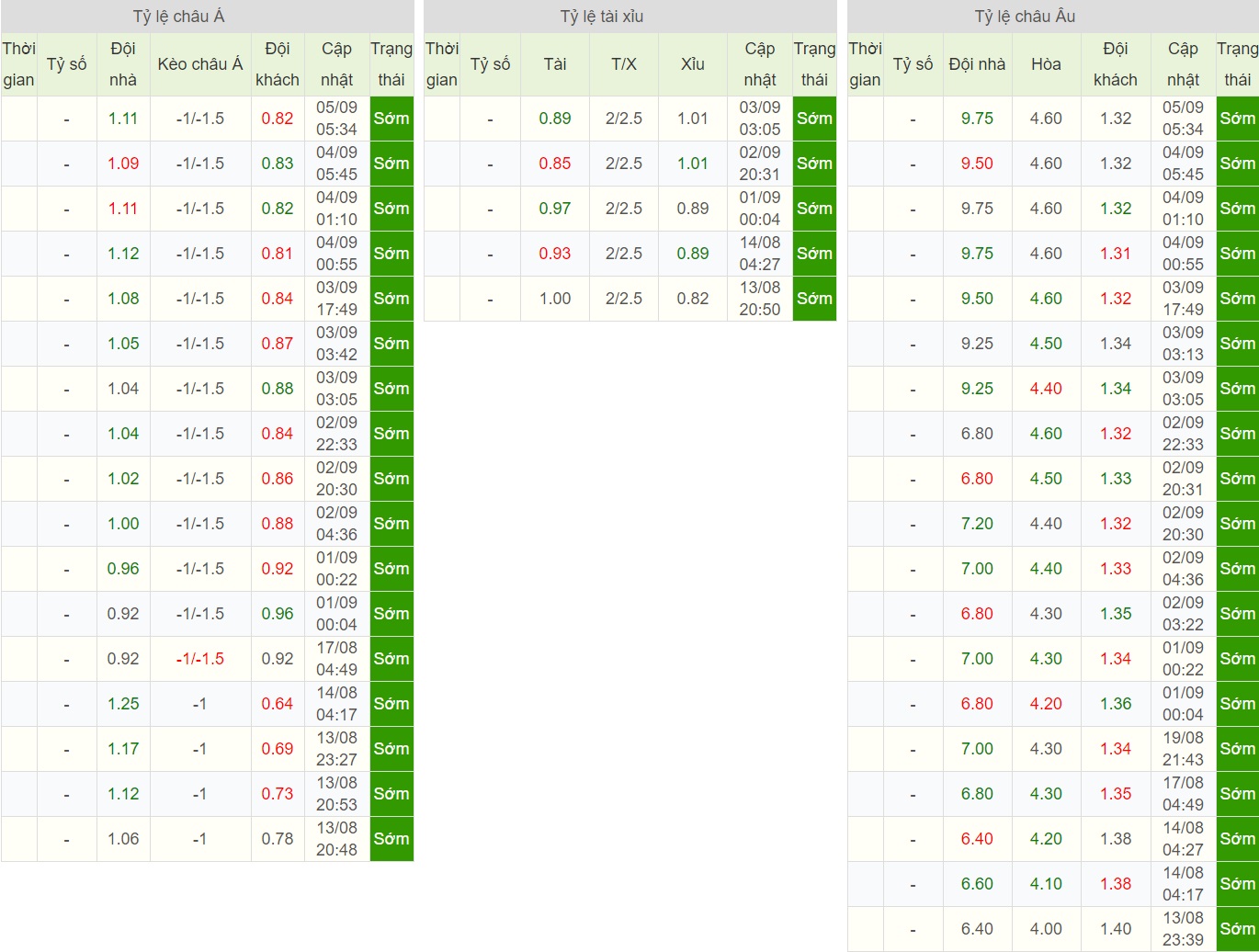The height and width of the screenshot is (952, 1259).
Task: Click away odds 0.87 in châu Á table
Action: pyautogui.click(x=278, y=344)
